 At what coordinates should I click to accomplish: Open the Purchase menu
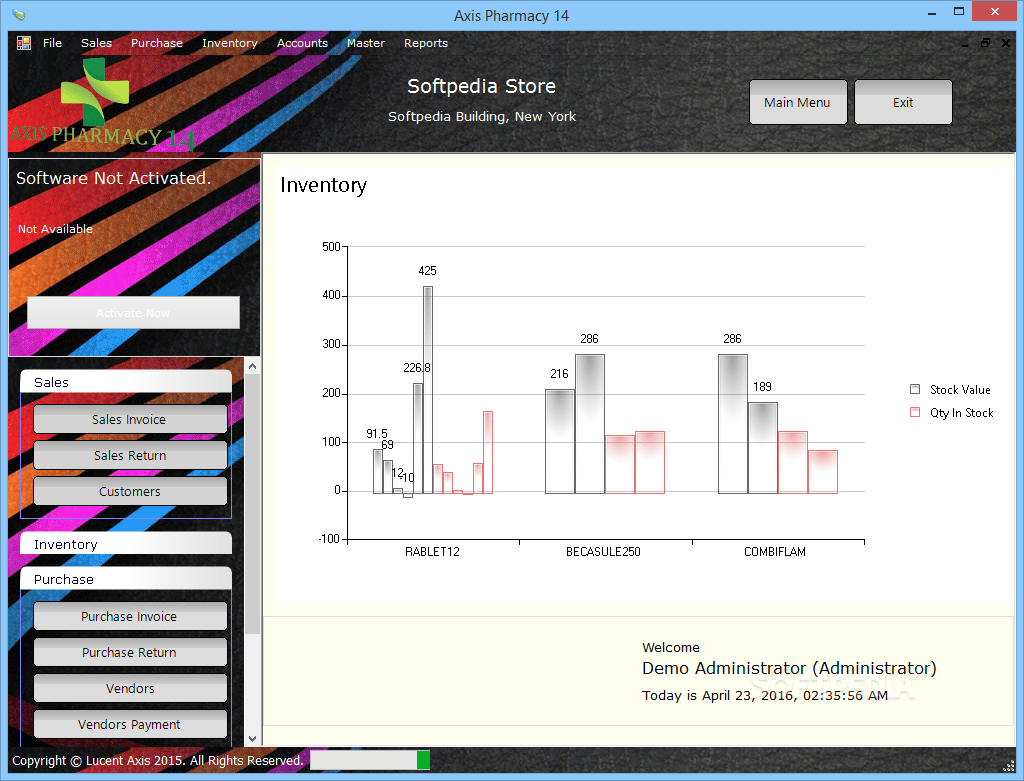click(x=157, y=43)
